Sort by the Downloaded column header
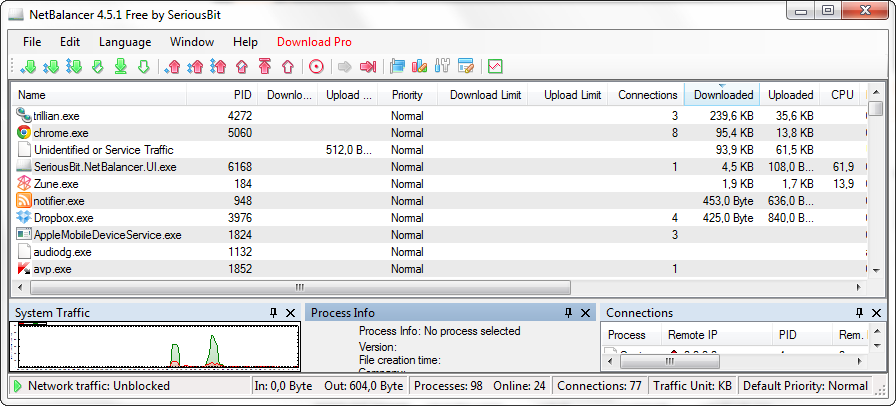Viewport: 896px width, 406px height. [722, 95]
